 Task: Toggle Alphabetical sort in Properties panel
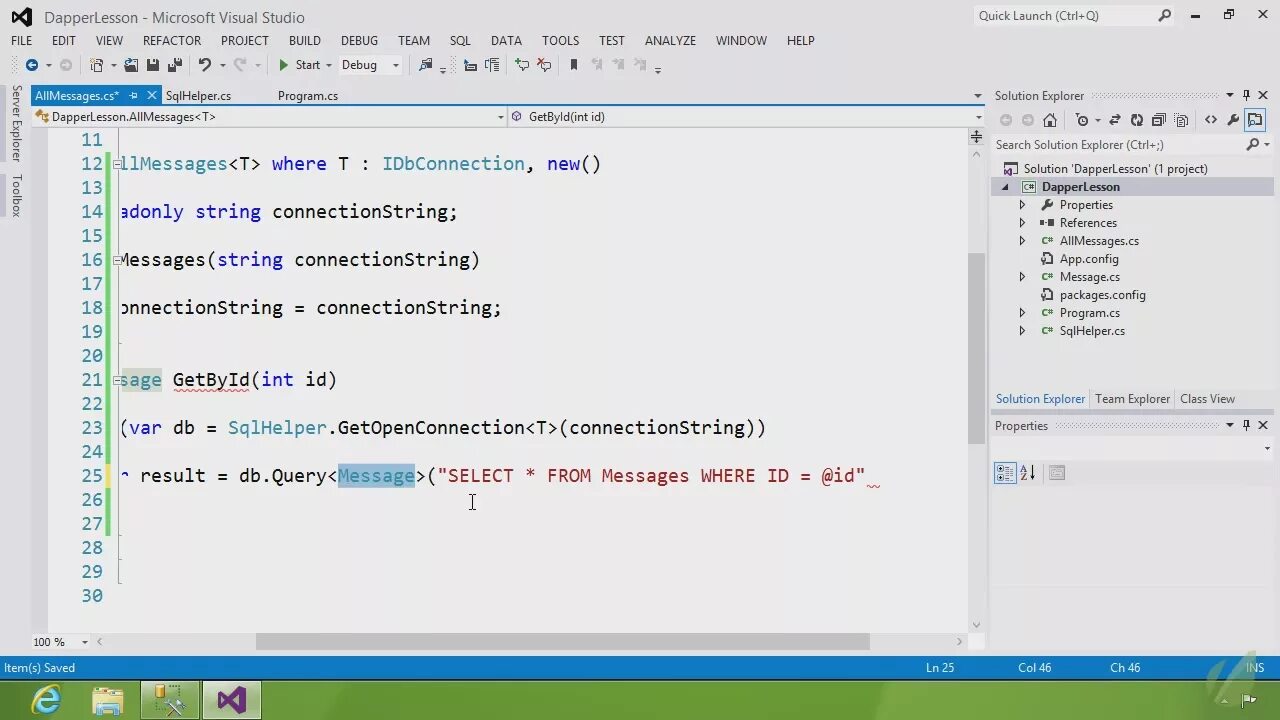1028,473
